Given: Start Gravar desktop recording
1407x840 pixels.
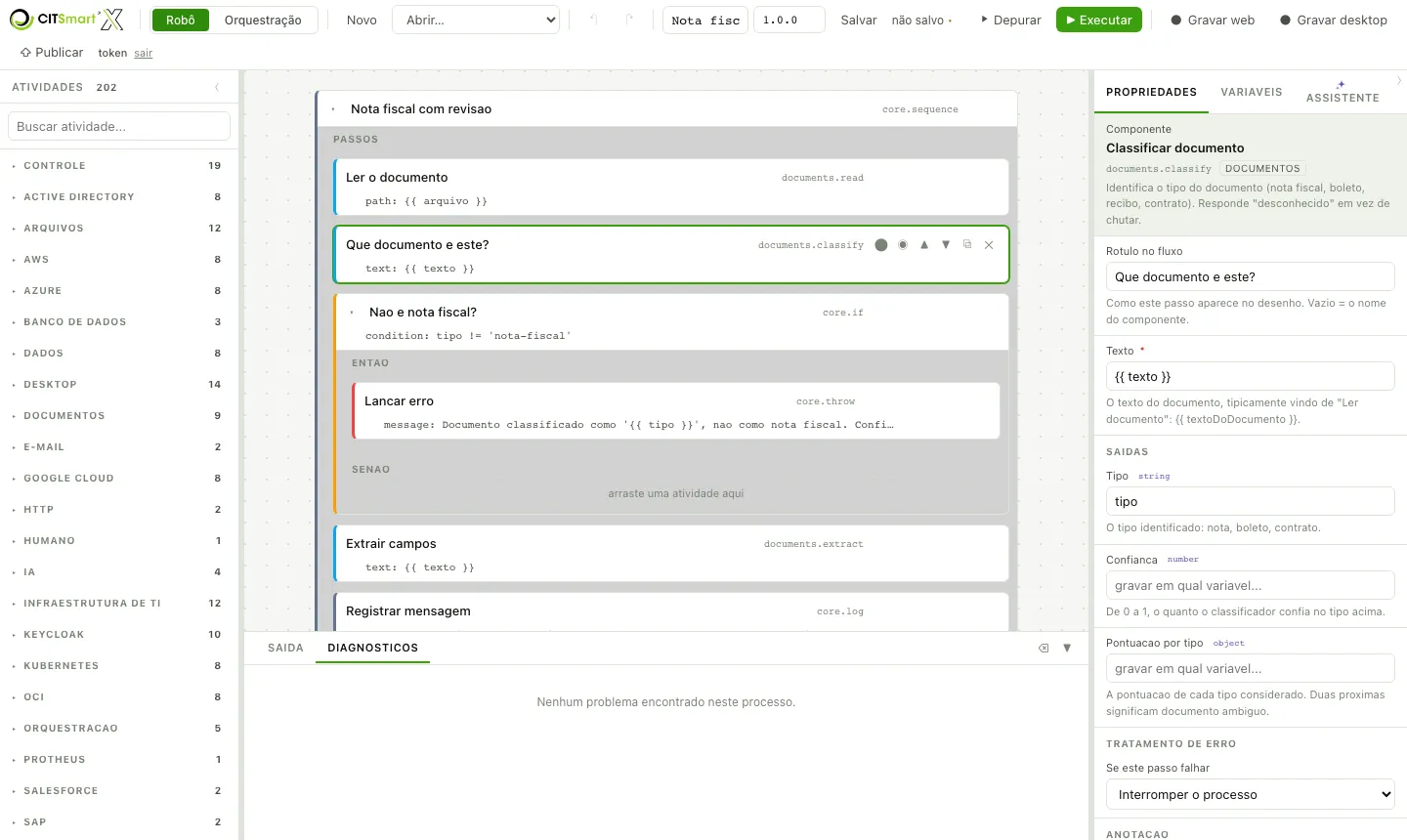Looking at the screenshot, I should pos(1334,20).
